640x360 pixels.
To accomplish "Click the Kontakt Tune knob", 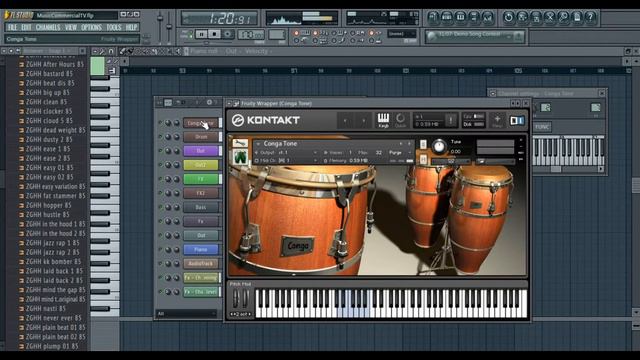I will coord(439,147).
